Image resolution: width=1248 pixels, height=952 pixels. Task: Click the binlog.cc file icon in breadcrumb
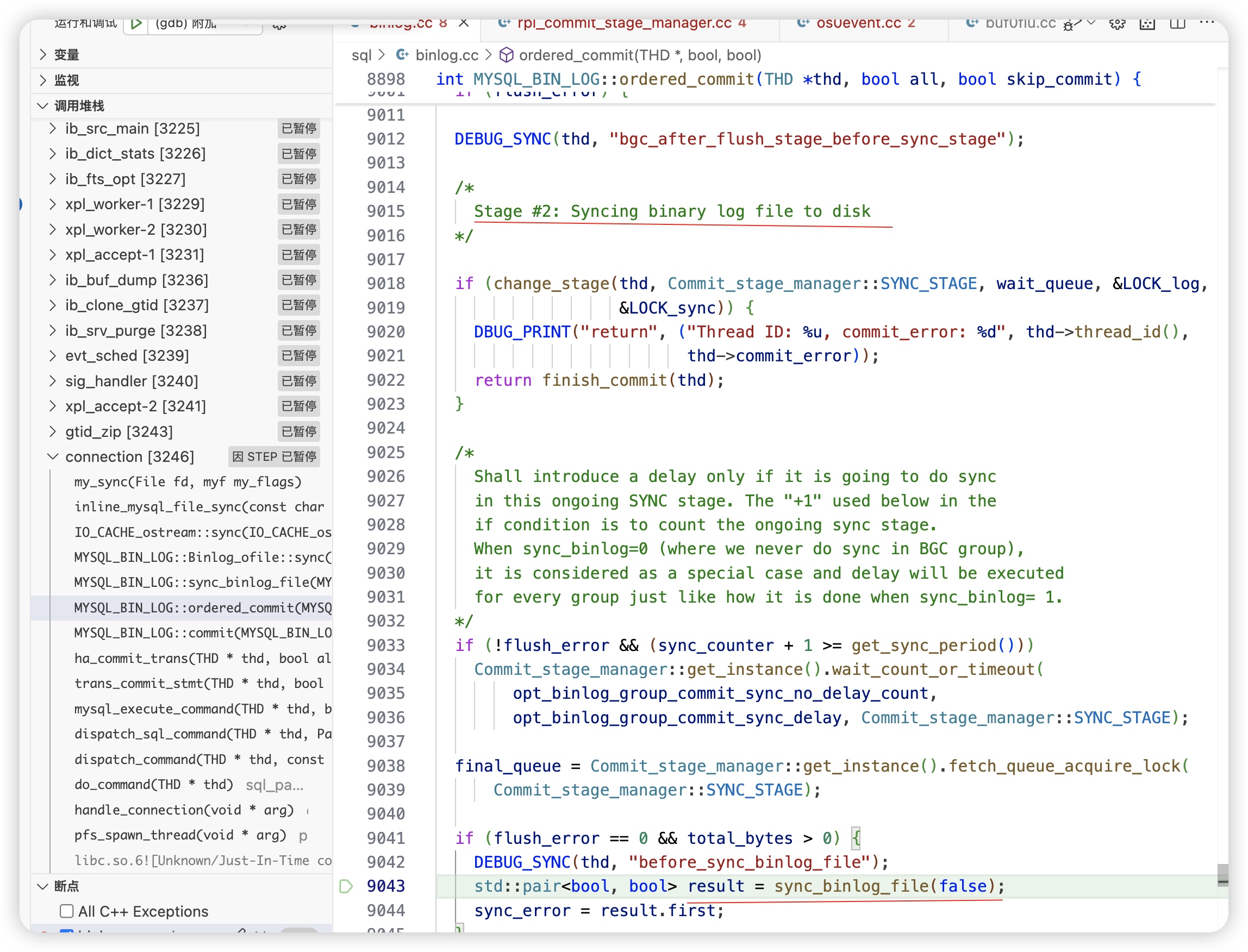pyautogui.click(x=402, y=55)
